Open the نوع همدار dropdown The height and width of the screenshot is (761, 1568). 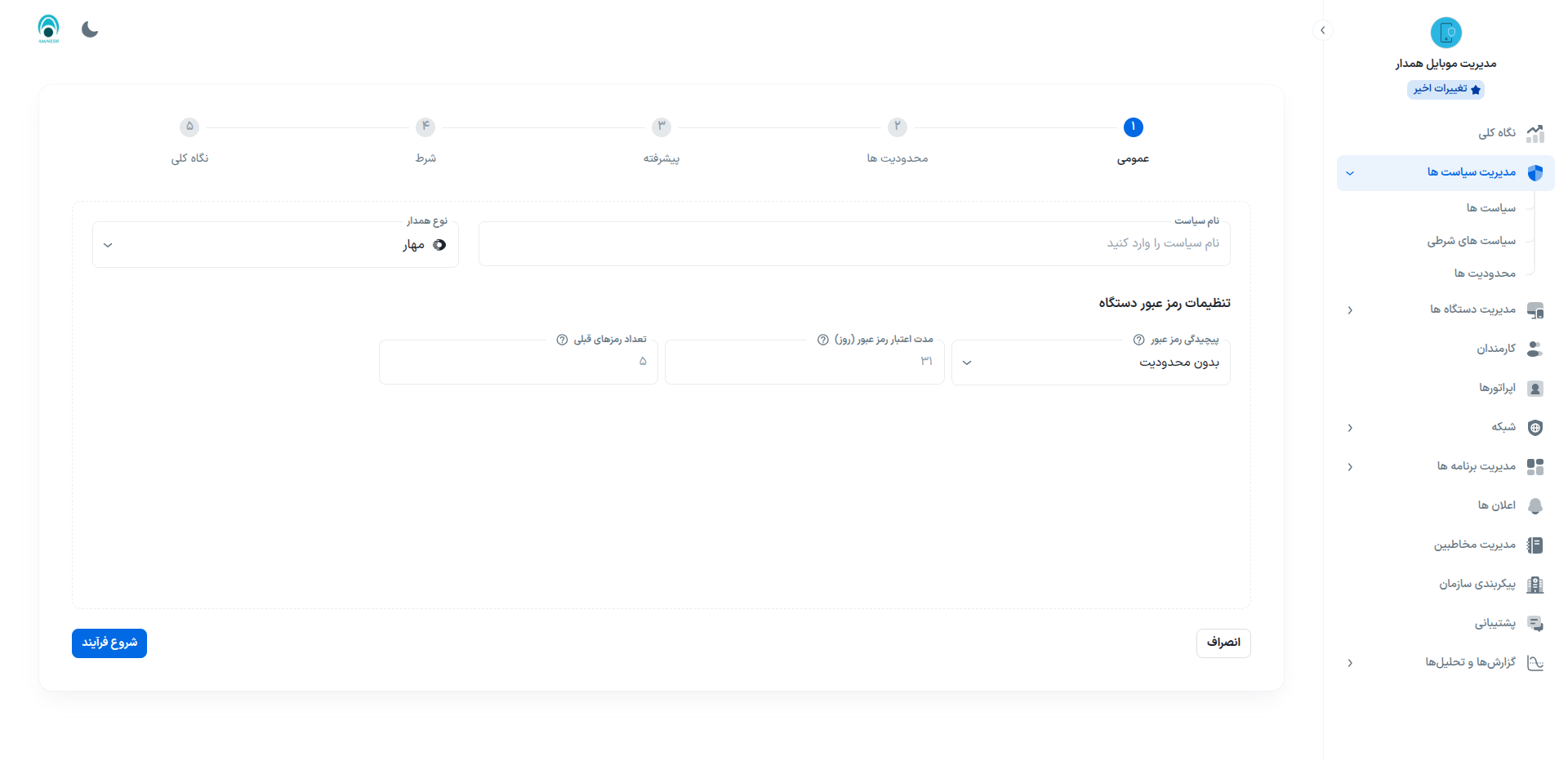(x=275, y=245)
